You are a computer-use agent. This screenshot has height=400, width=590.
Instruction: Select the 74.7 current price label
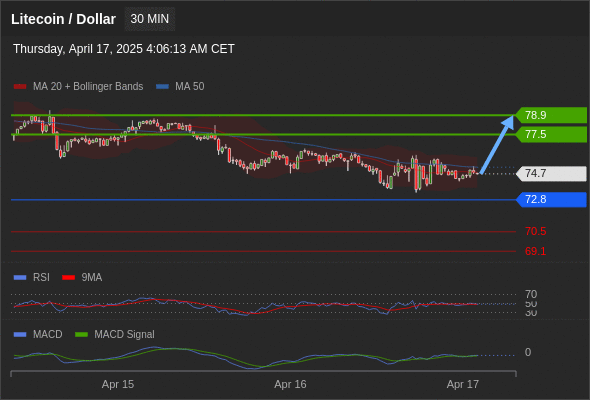[x=551, y=173]
